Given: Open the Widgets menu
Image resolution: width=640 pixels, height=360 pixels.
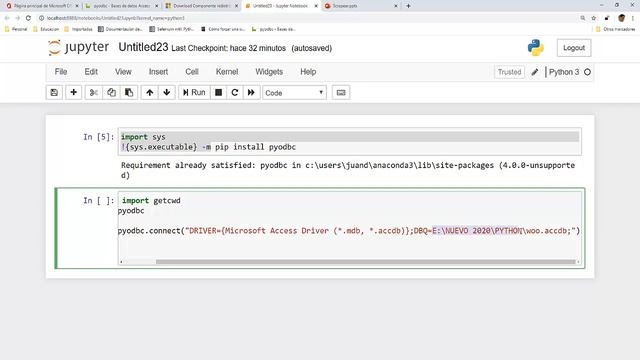Looking at the screenshot, I should point(269,72).
